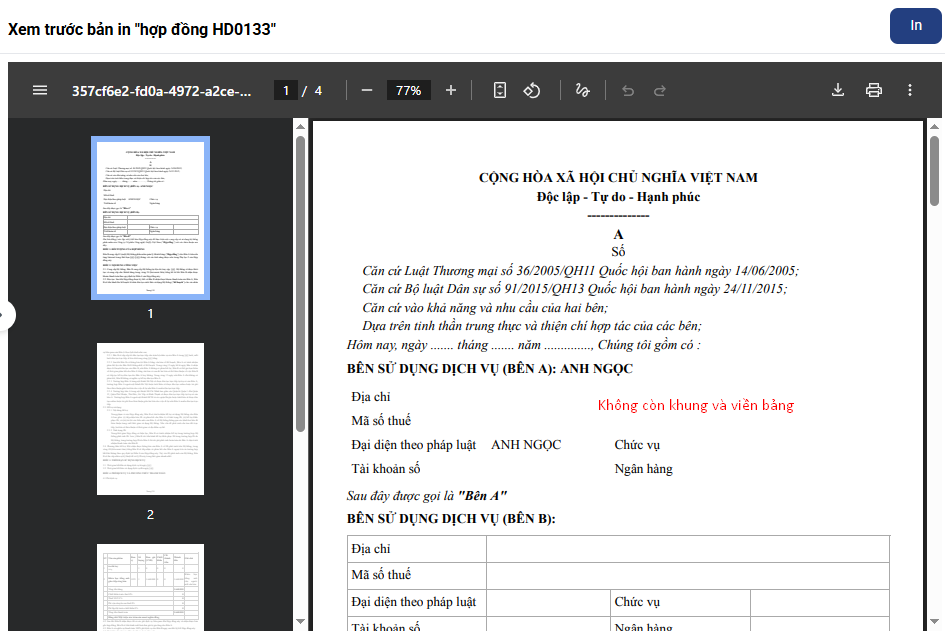This screenshot has height=637, width=945.
Task: Click the current page number field
Action: click(286, 90)
